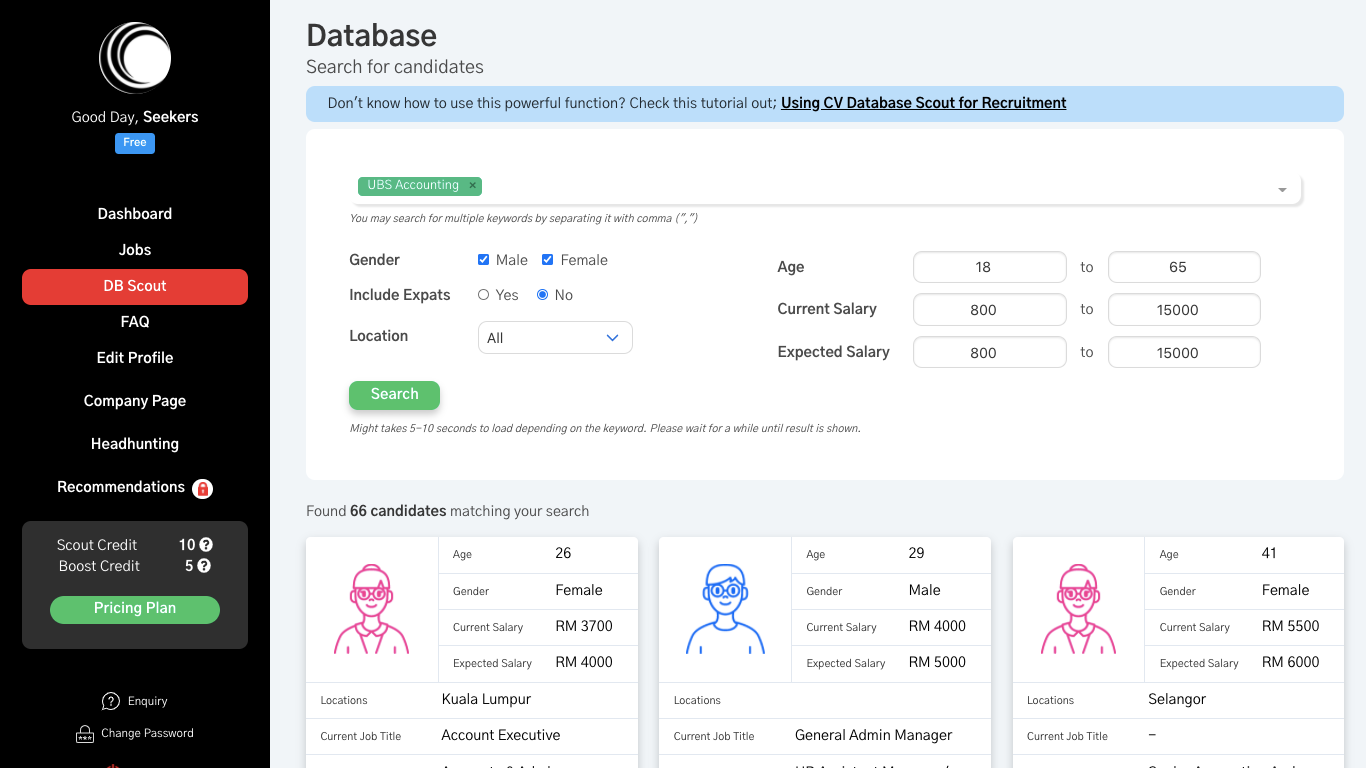1366x768 pixels.
Task: Click the Change Password link
Action: 147,733
